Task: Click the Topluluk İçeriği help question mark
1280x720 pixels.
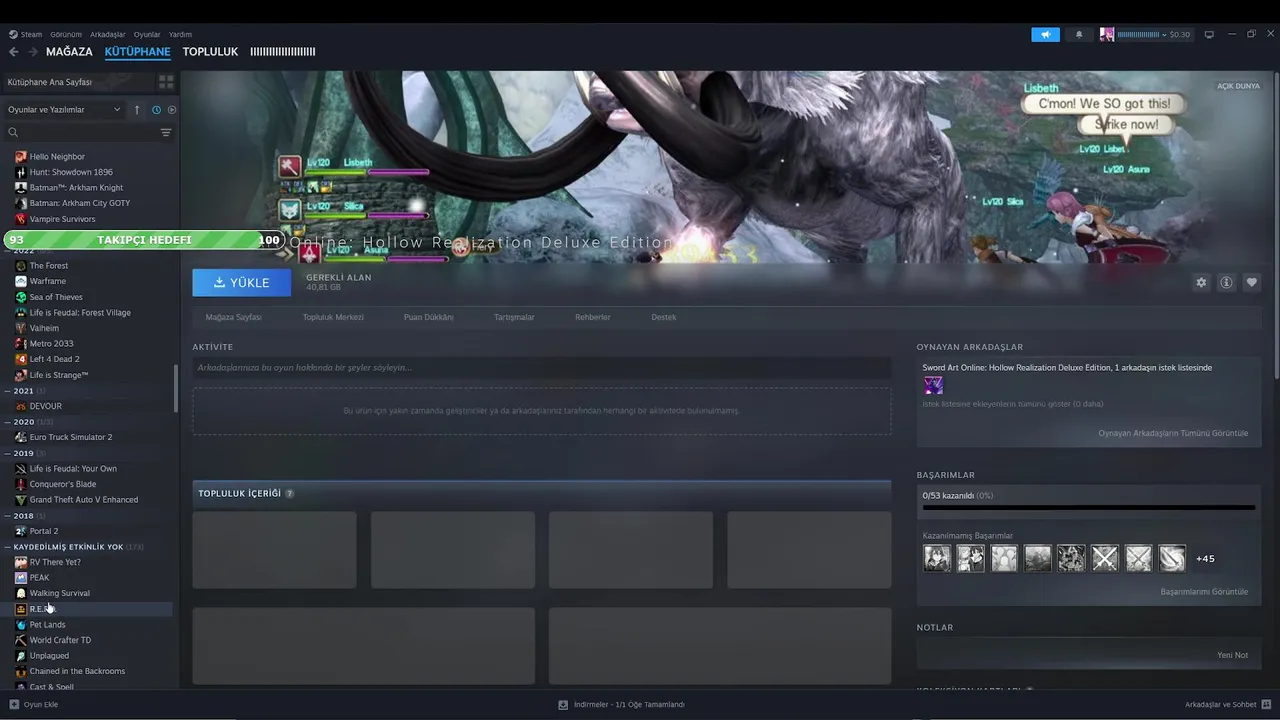Action: (290, 493)
